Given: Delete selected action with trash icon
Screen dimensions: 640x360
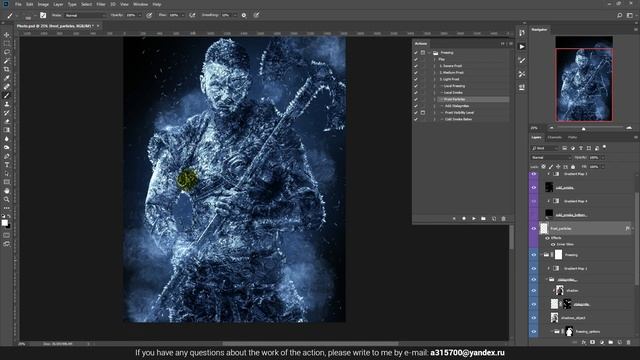Looking at the screenshot, I should click(503, 219).
